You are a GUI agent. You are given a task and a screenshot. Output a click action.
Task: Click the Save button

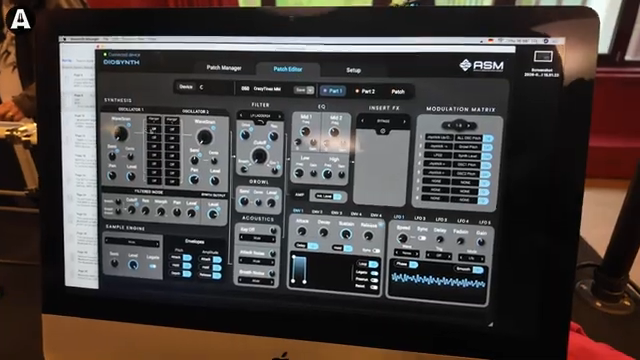pyautogui.click(x=300, y=90)
